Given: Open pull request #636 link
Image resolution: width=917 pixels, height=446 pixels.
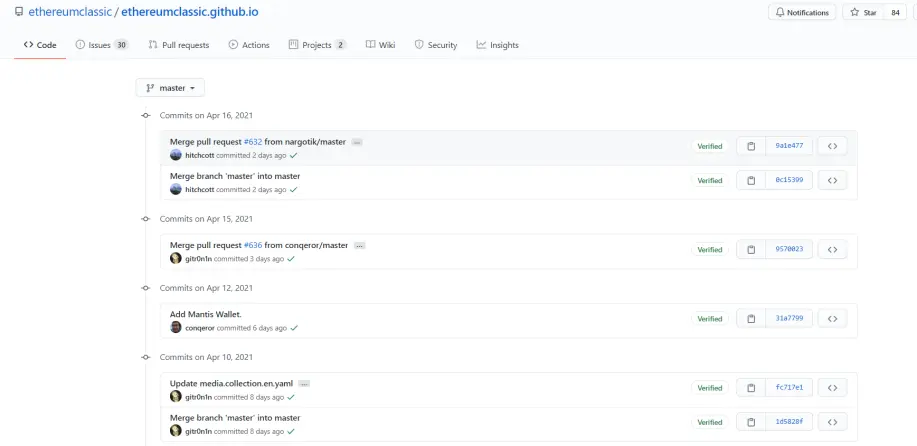Looking at the screenshot, I should pos(253,246).
